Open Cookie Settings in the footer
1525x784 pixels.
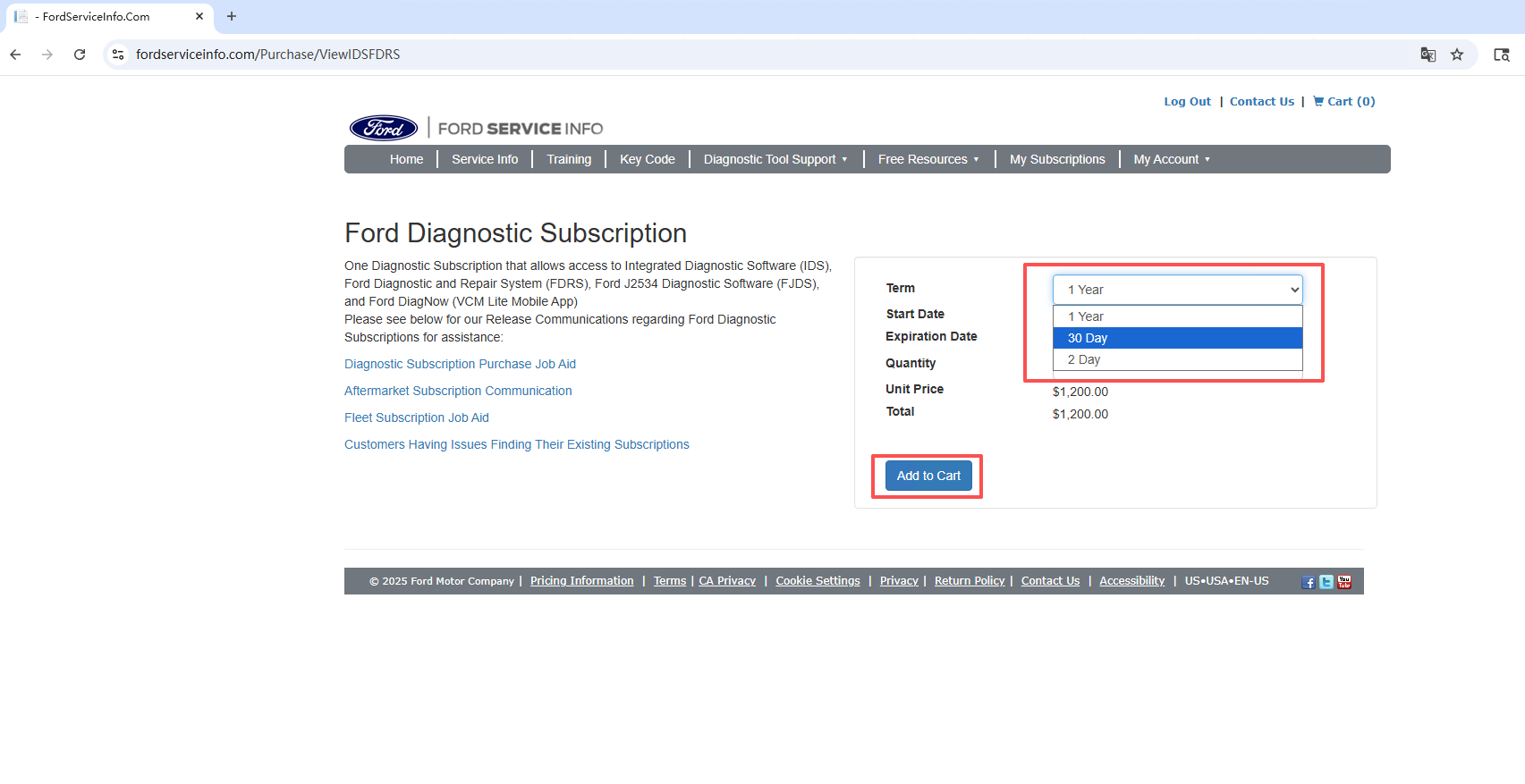tap(818, 581)
